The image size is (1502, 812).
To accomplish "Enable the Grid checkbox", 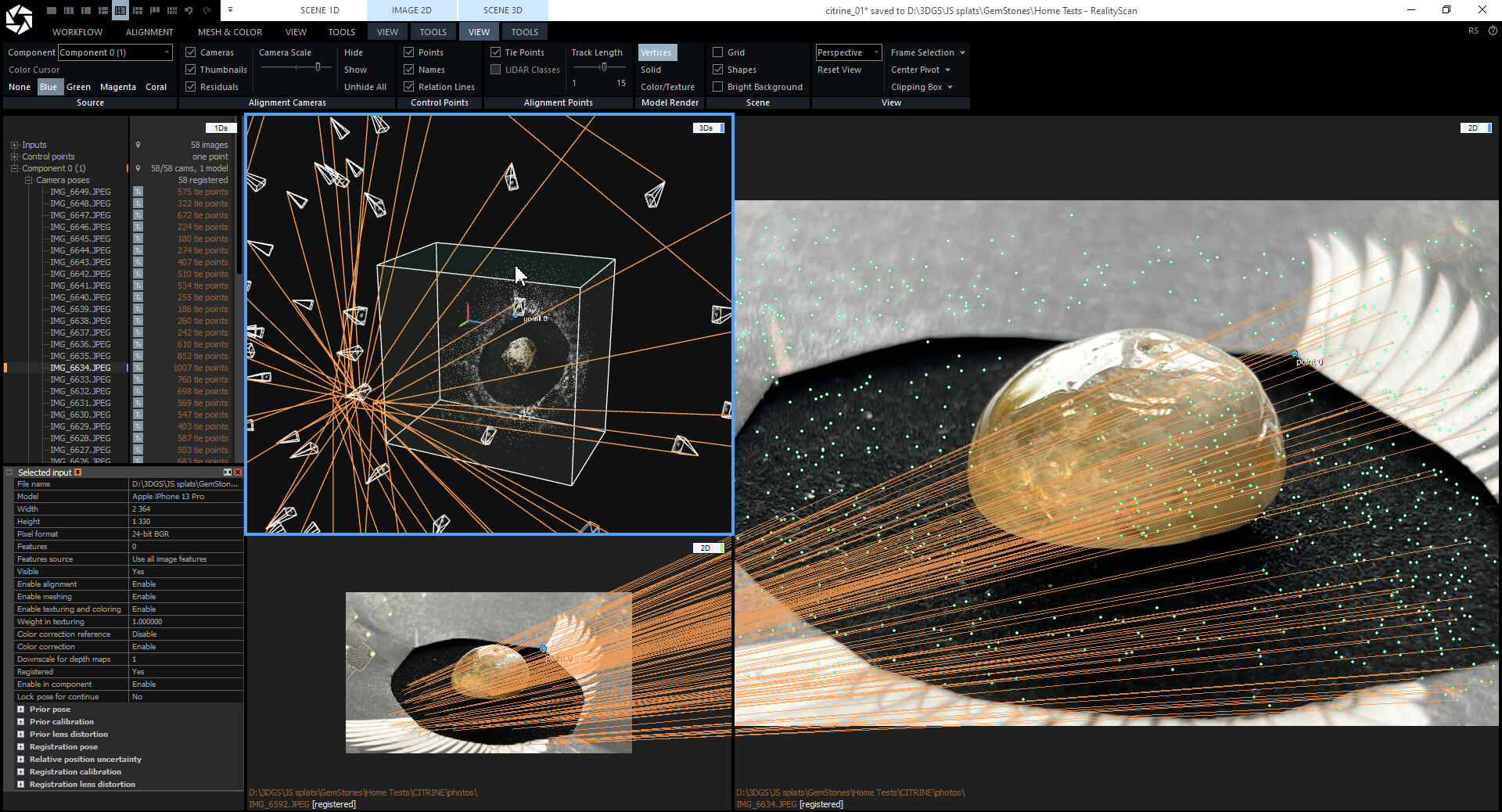I will point(717,52).
